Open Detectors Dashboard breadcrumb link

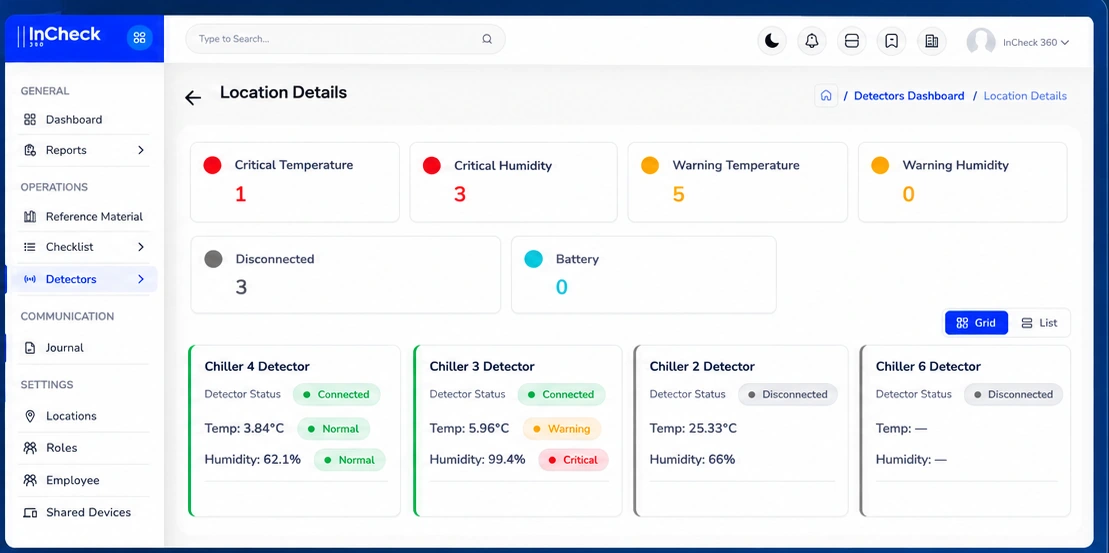click(x=909, y=96)
